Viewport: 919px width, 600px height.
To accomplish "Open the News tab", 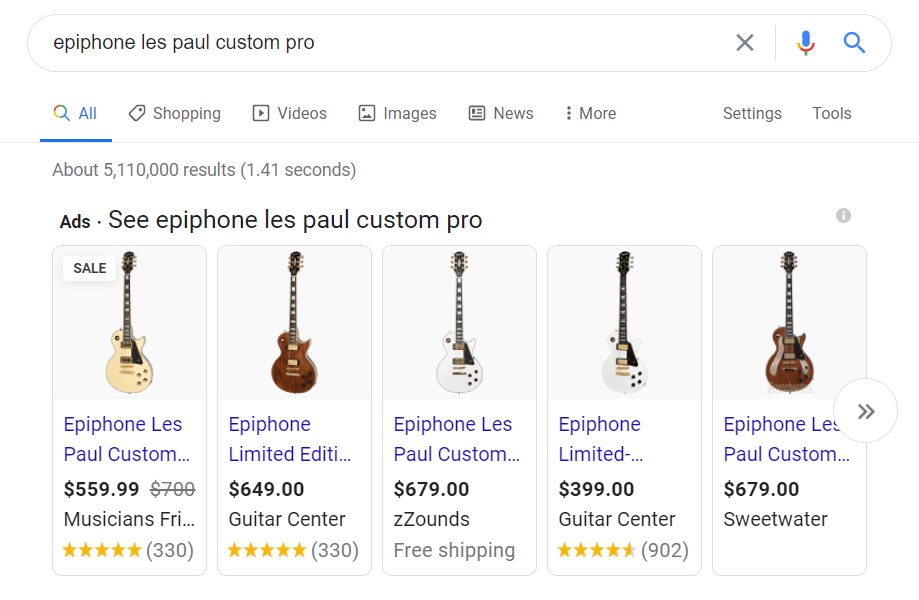I will [501, 114].
